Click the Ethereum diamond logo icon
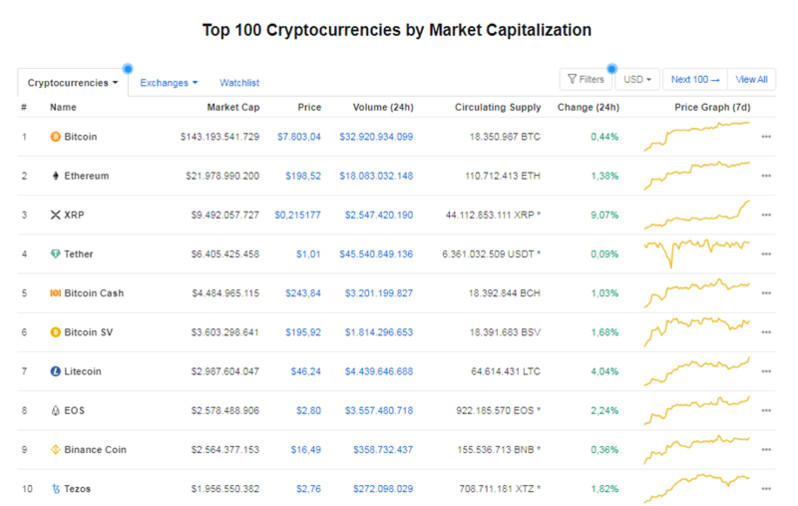This screenshot has height=506, width=798. 55,176
